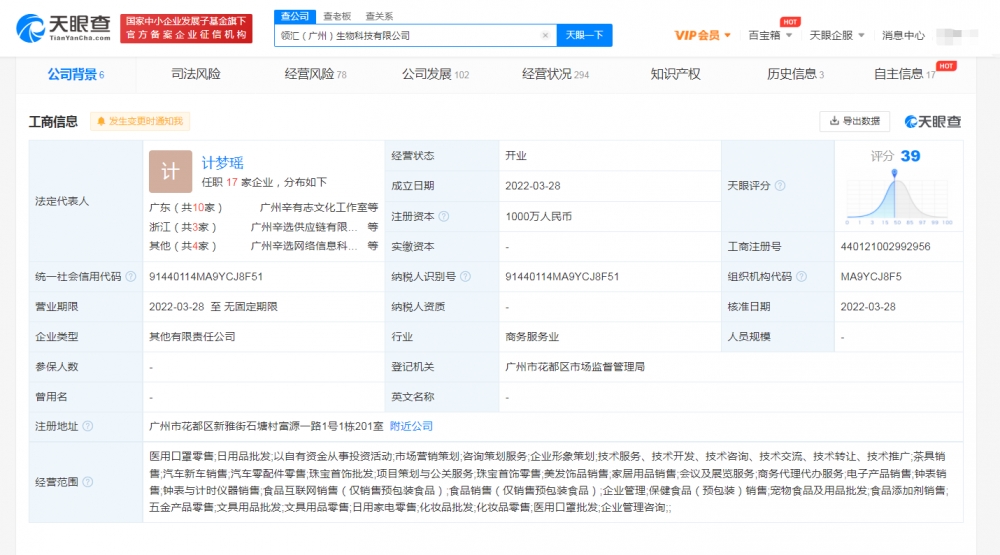Select the 成立日期 value 2022-03-28
The image size is (1000, 555).
pos(533,186)
